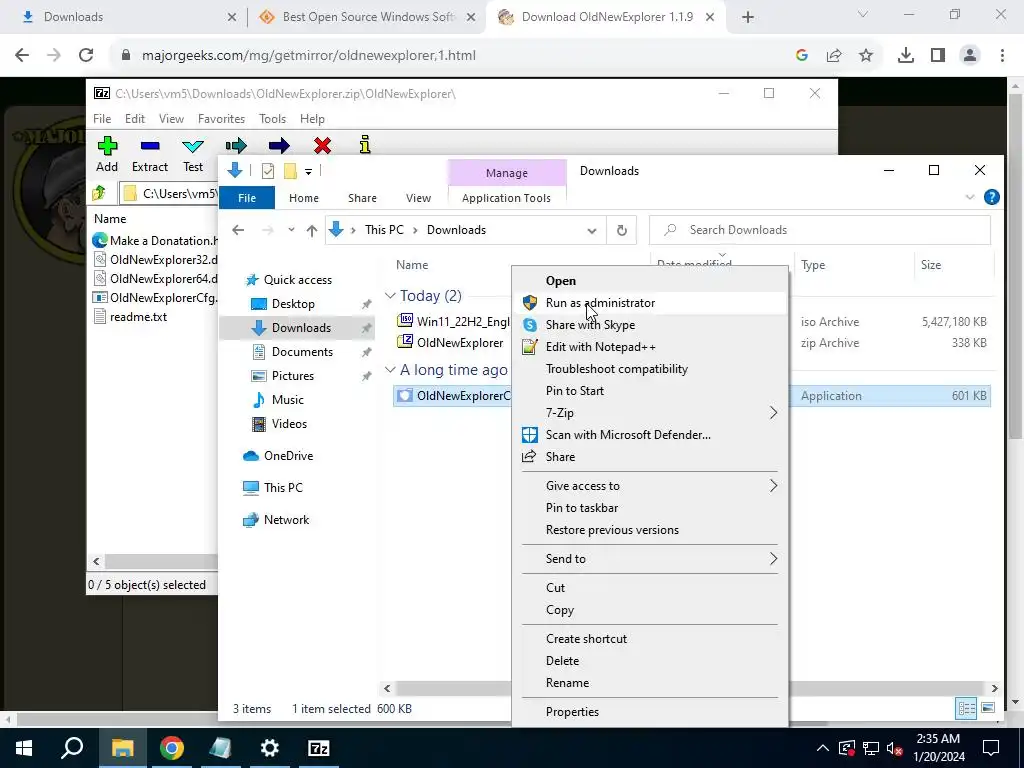The width and height of the screenshot is (1024, 768).
Task: Go up one folder level in Explorer
Action: pyautogui.click(x=312, y=230)
